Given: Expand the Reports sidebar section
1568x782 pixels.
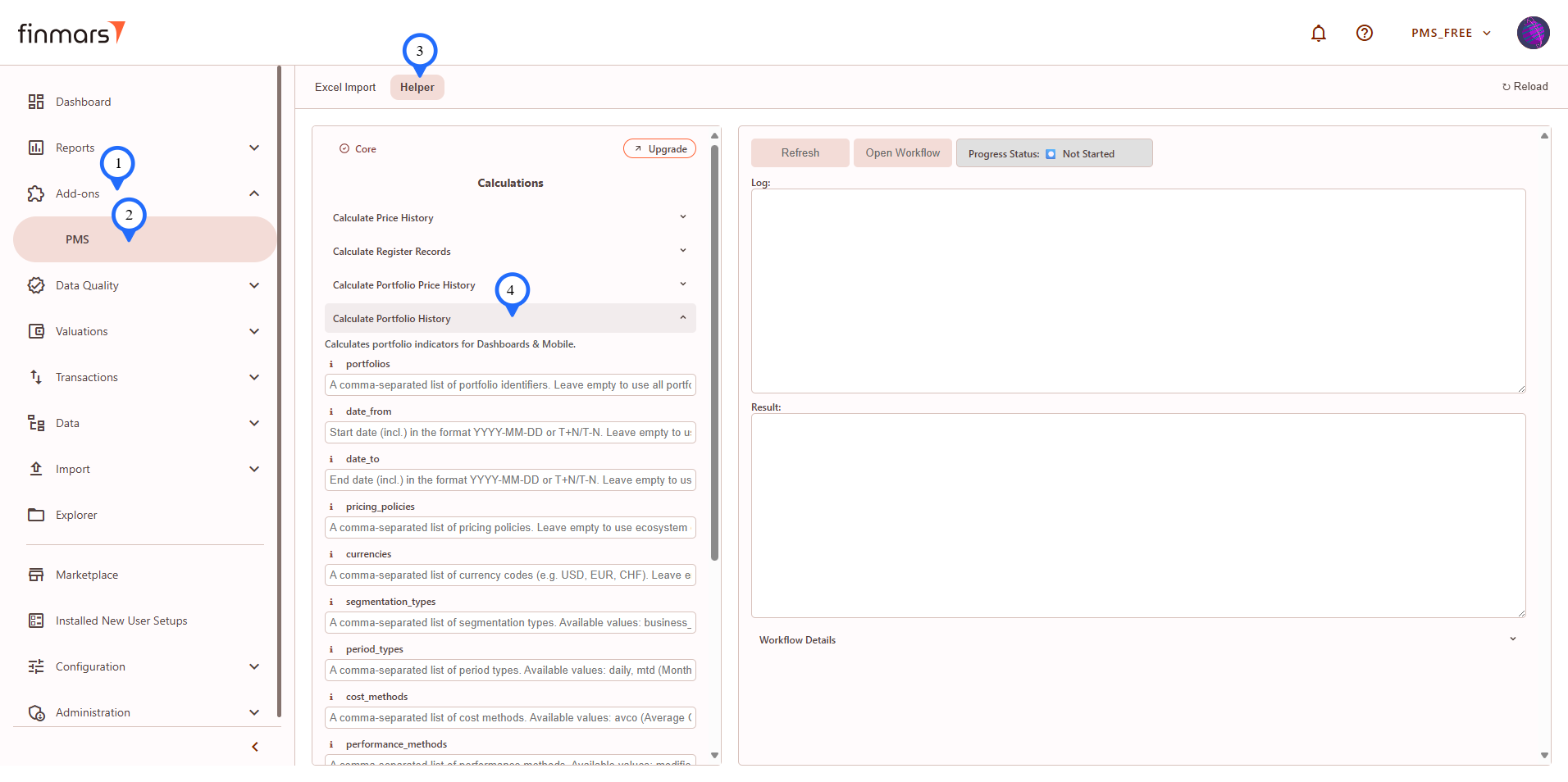Looking at the screenshot, I should [254, 148].
